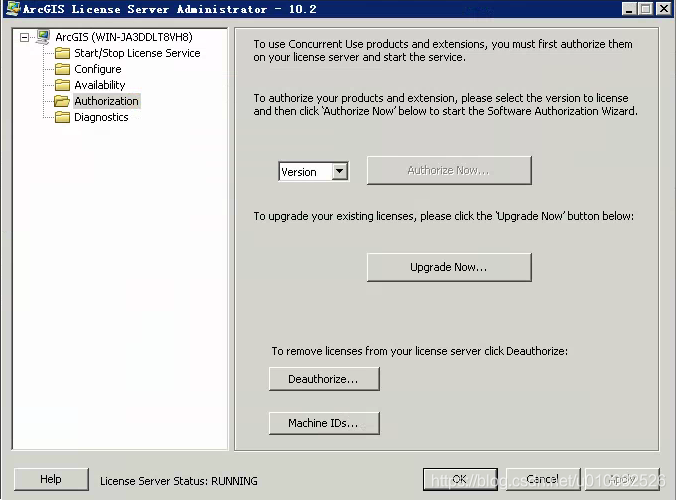Click the ArcGIS app icon in title bar
Image resolution: width=676 pixels, height=500 pixels.
coord(13,9)
